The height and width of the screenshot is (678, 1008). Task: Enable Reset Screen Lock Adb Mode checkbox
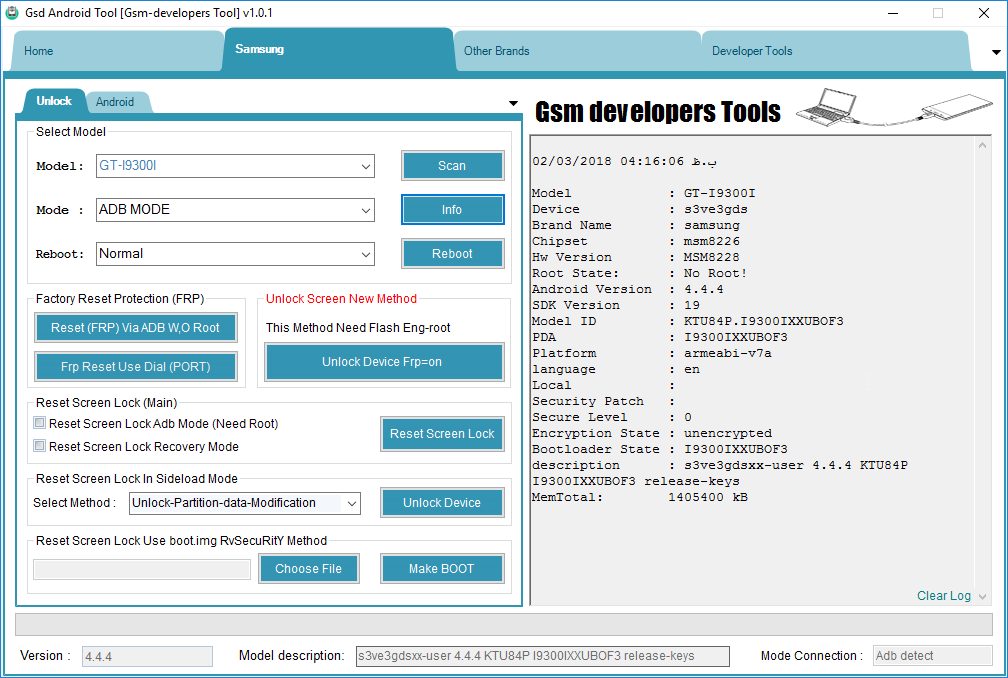(x=40, y=423)
